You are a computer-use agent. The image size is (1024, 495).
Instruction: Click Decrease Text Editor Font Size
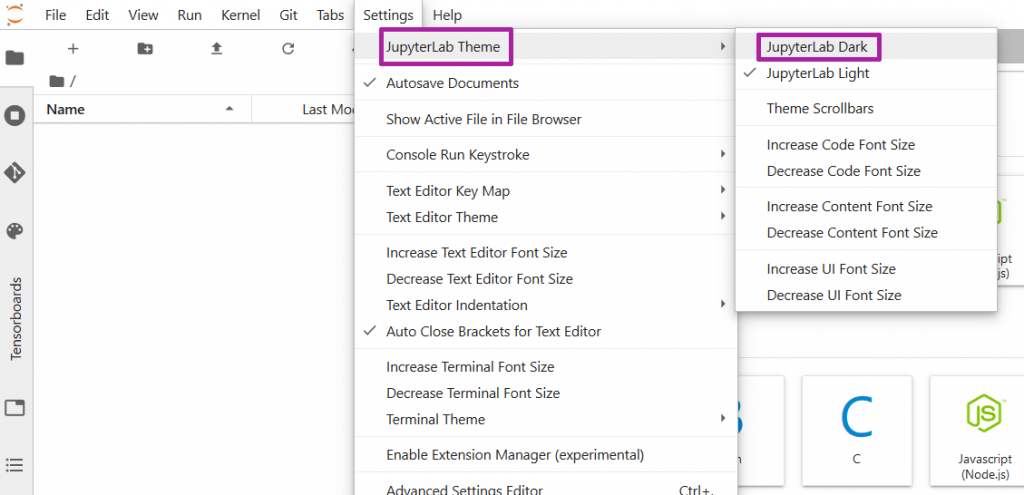pos(546,279)
